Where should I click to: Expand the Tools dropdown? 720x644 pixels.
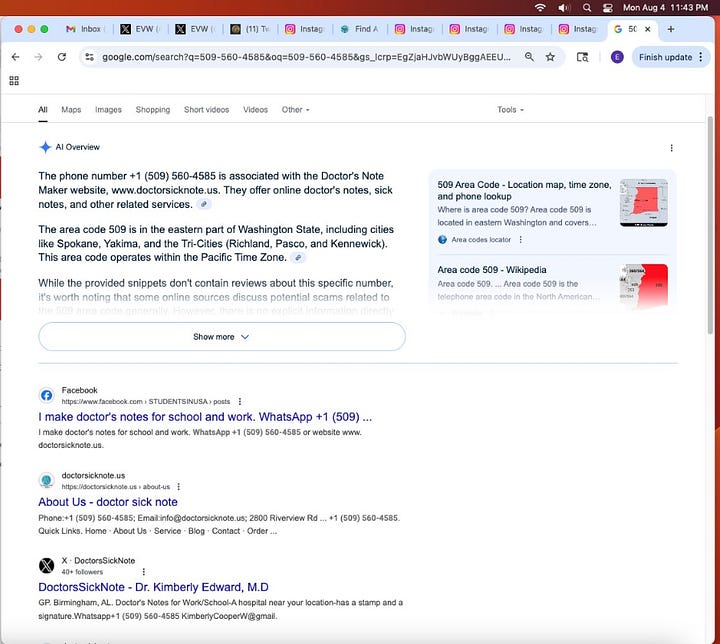click(x=510, y=110)
